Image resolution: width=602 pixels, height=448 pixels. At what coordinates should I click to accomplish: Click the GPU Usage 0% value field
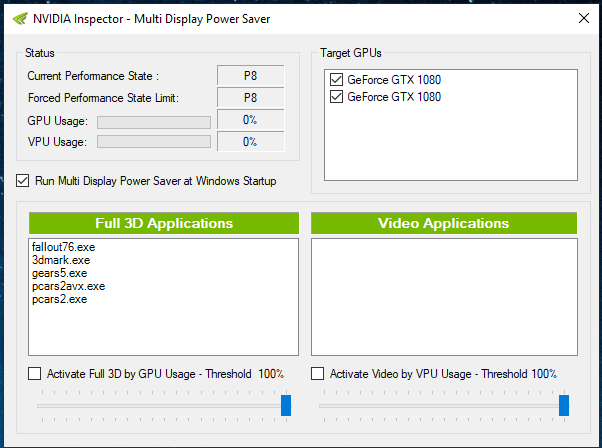coord(251,120)
